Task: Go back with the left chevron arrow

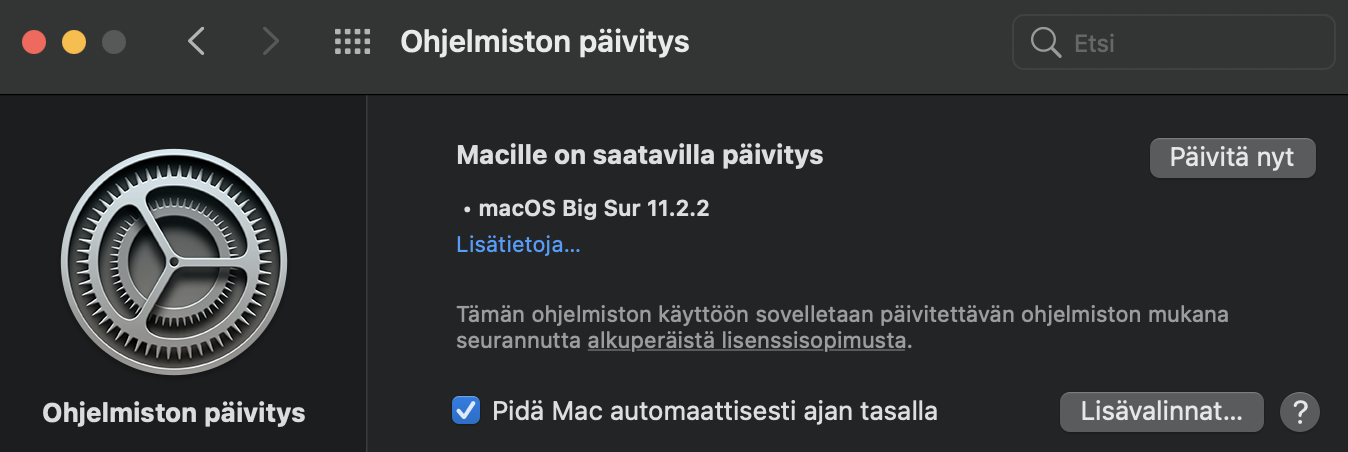Action: [x=196, y=42]
